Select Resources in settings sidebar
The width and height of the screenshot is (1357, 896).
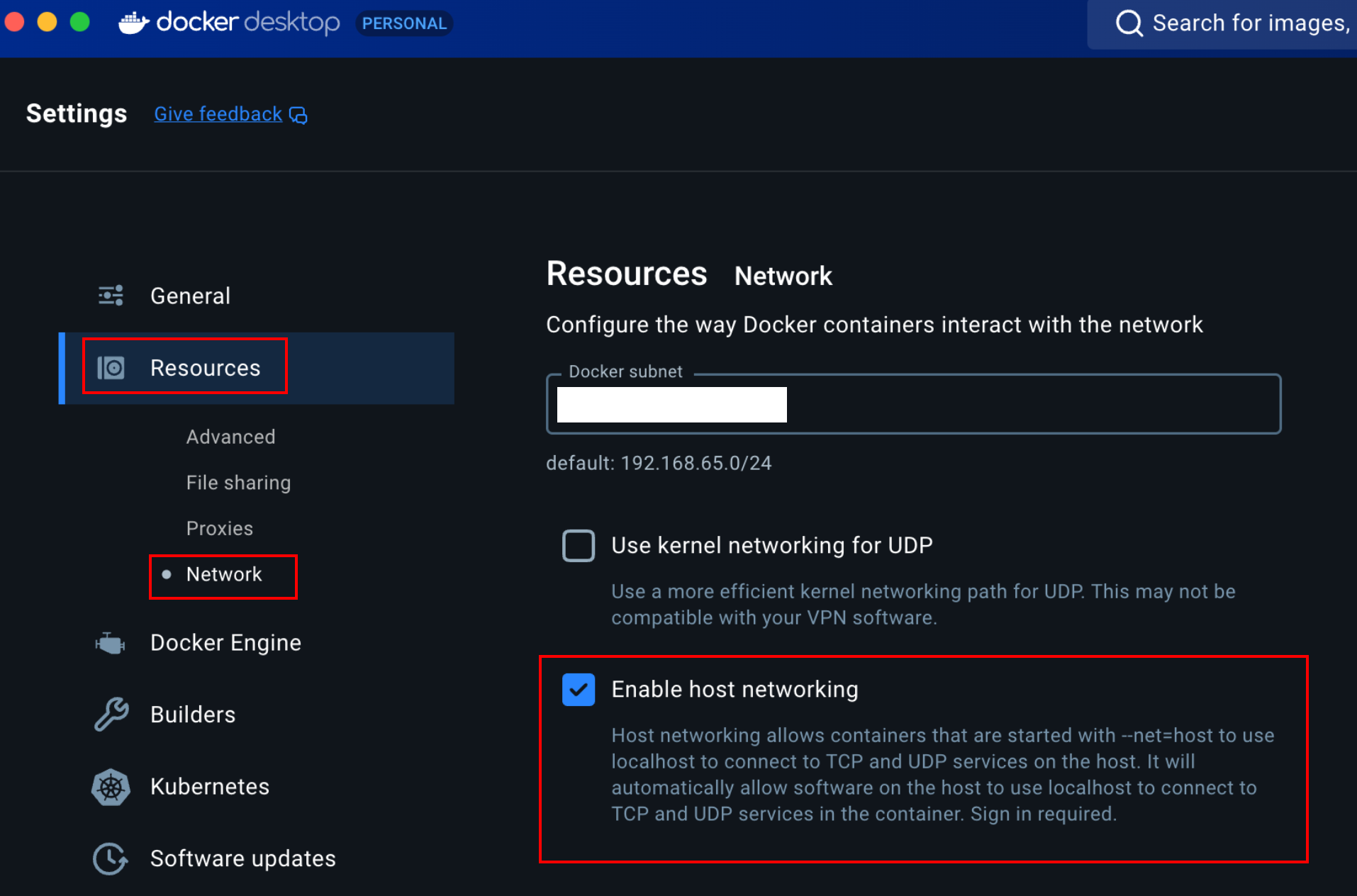[x=257, y=368]
